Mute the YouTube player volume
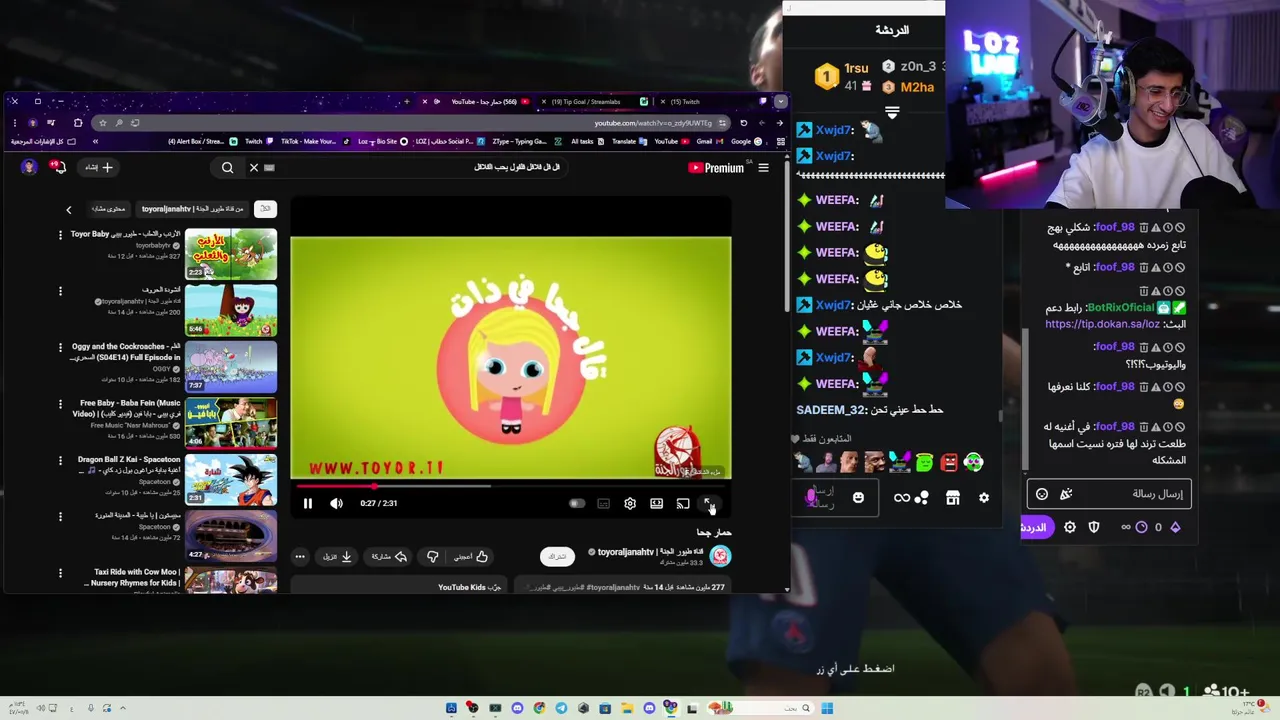This screenshot has width=1280, height=720. click(336, 503)
